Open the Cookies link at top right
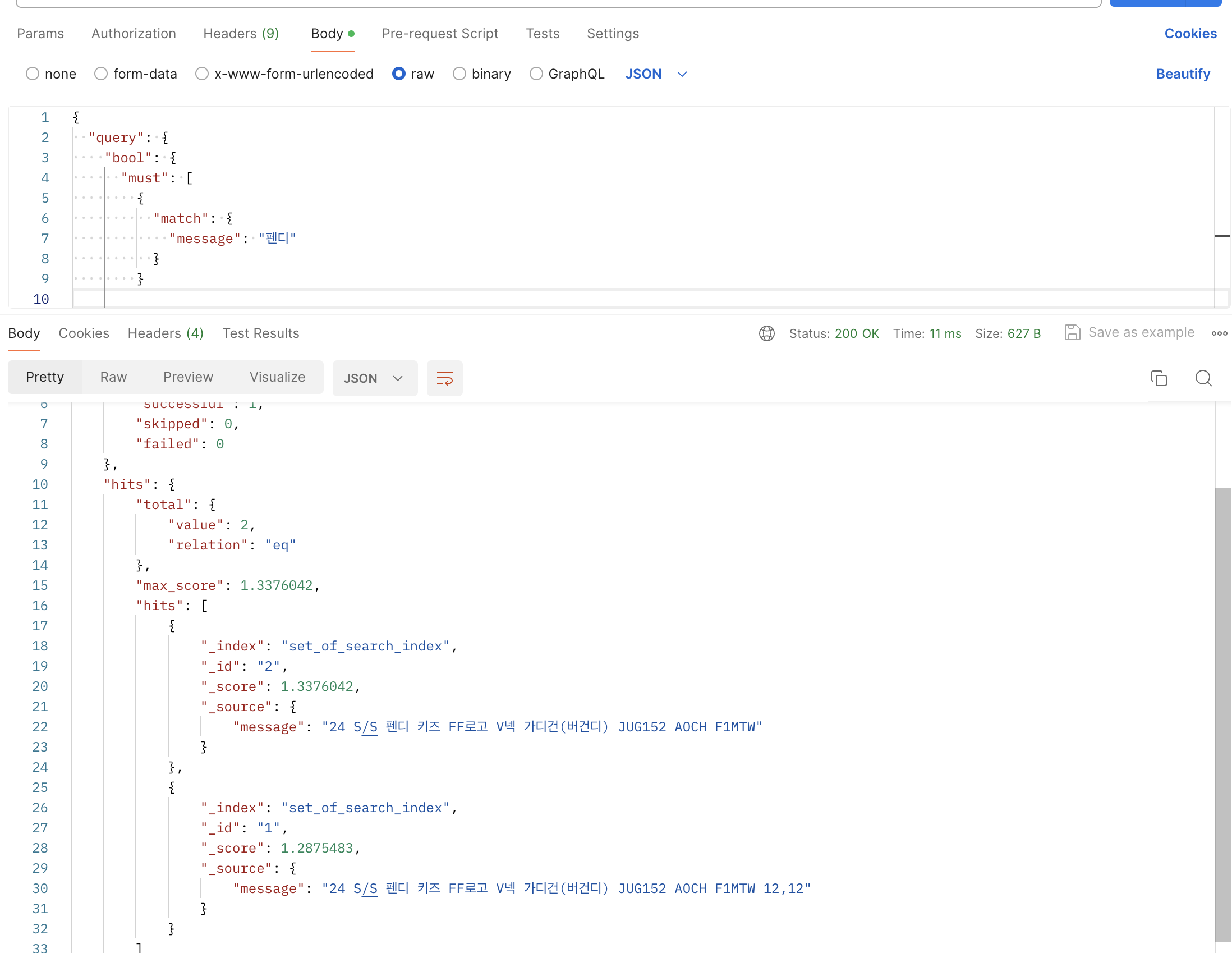The image size is (1232, 953). click(x=1190, y=34)
